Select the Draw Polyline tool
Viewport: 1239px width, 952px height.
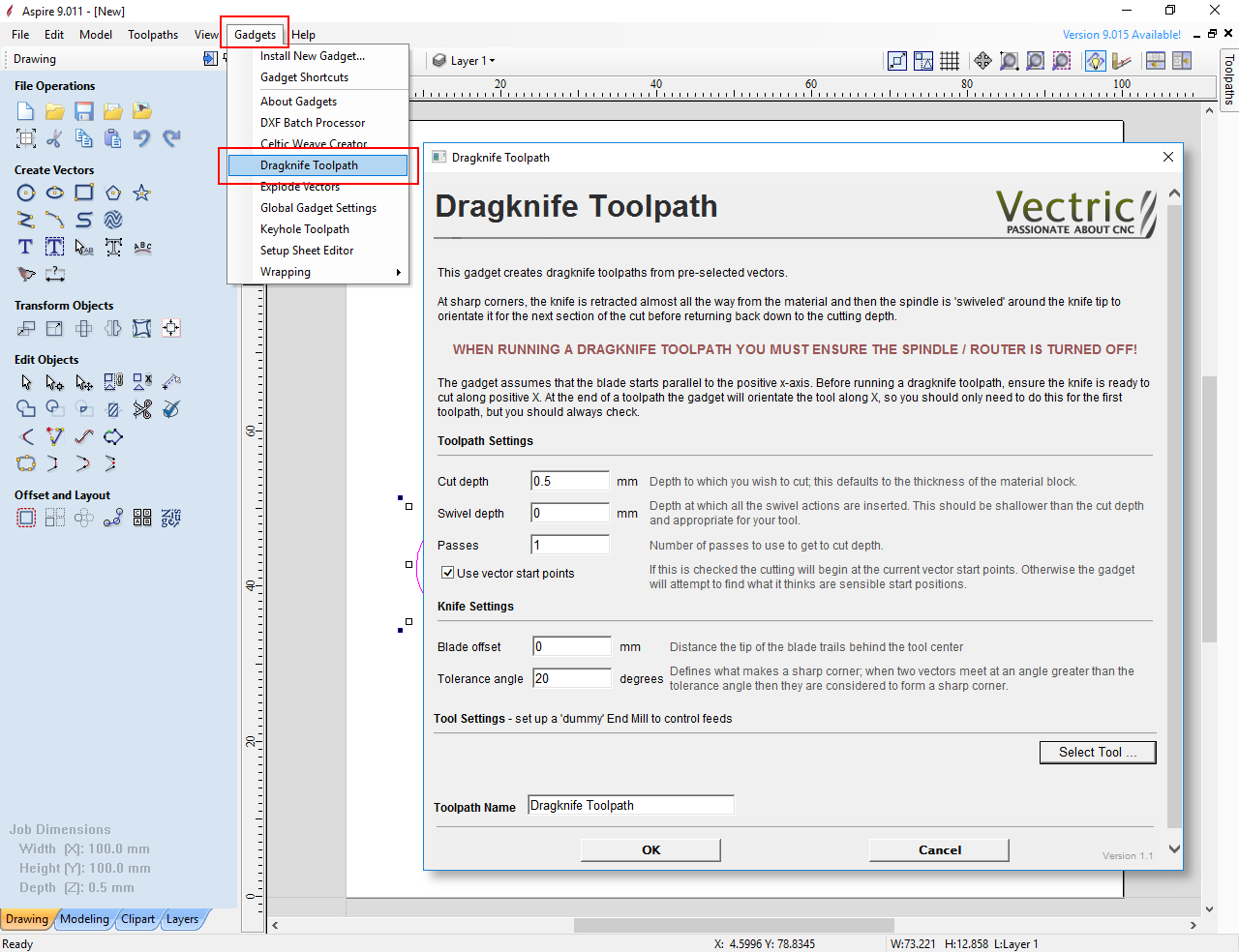point(26,220)
